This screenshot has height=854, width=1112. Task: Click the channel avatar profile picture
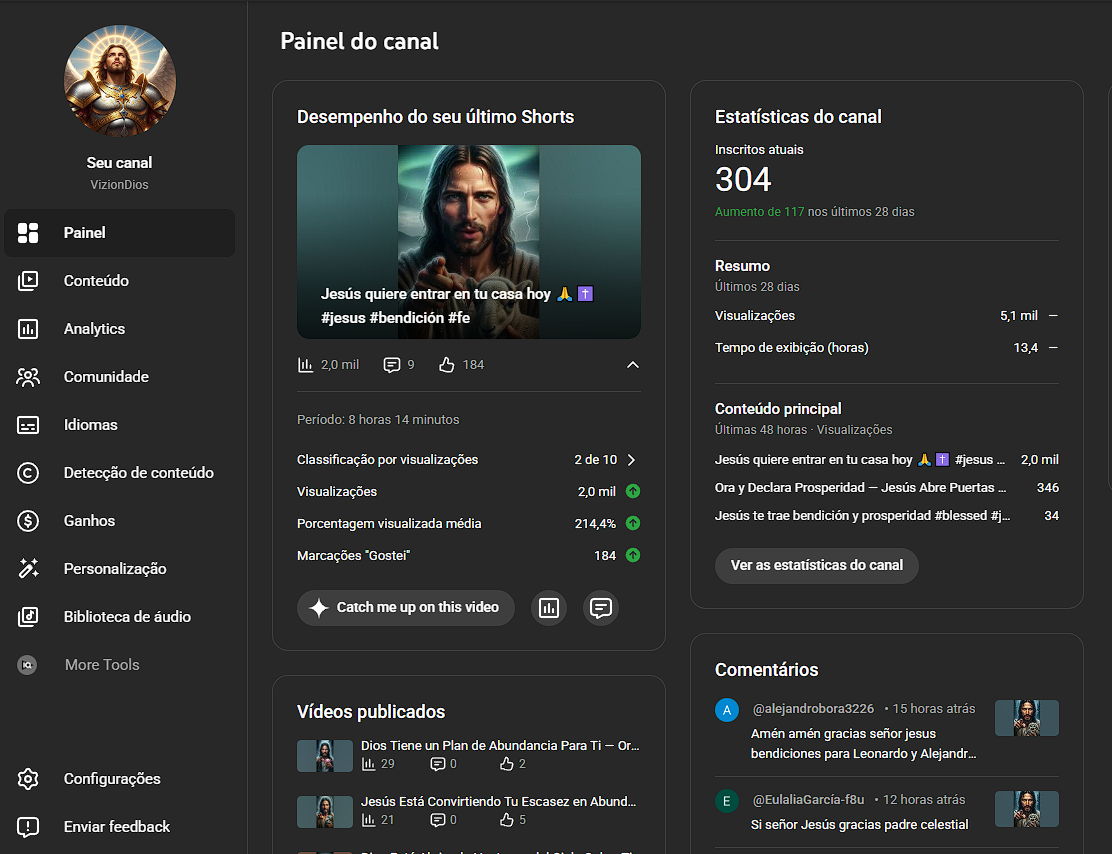(120, 81)
